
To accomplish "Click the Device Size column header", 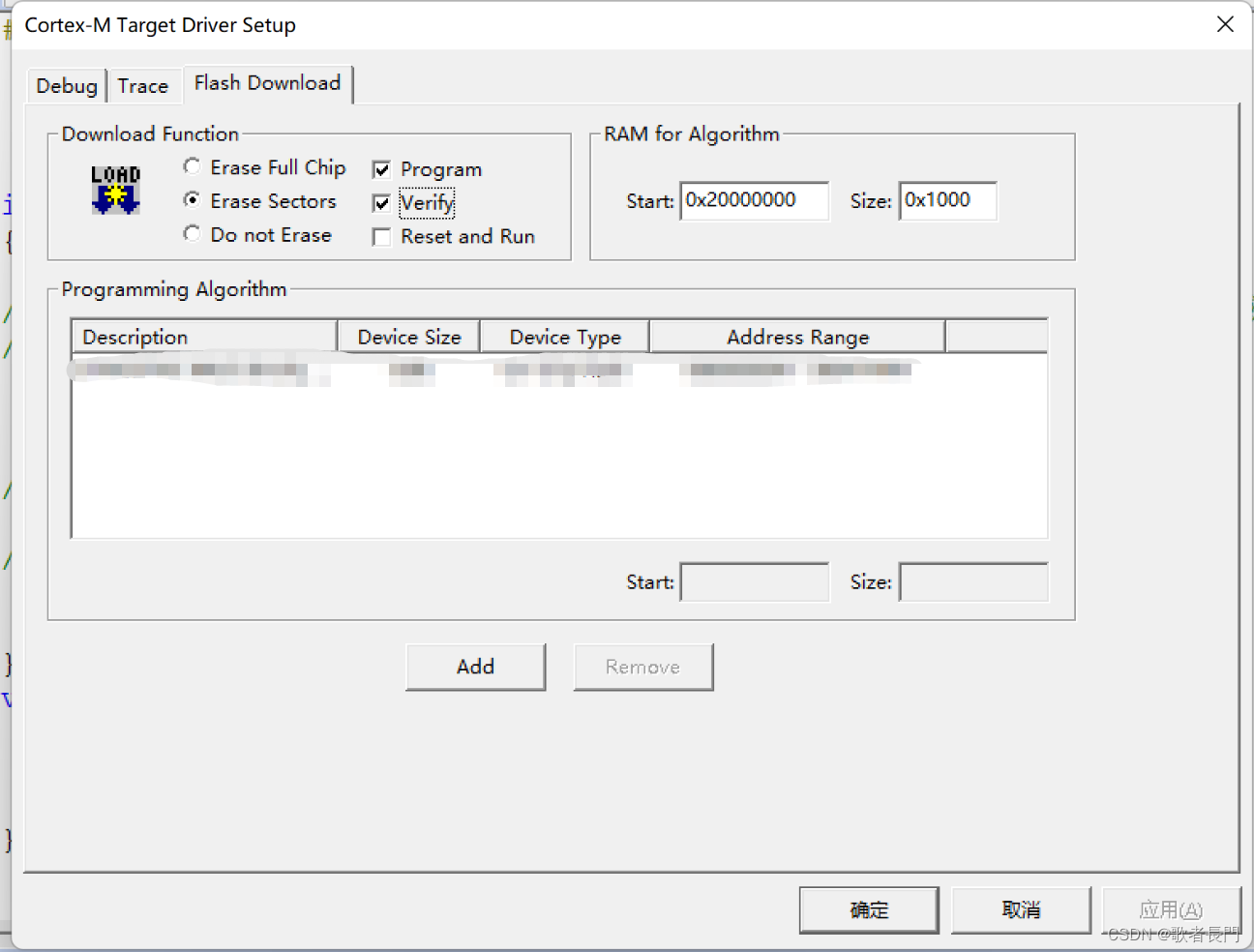I will pyautogui.click(x=409, y=337).
